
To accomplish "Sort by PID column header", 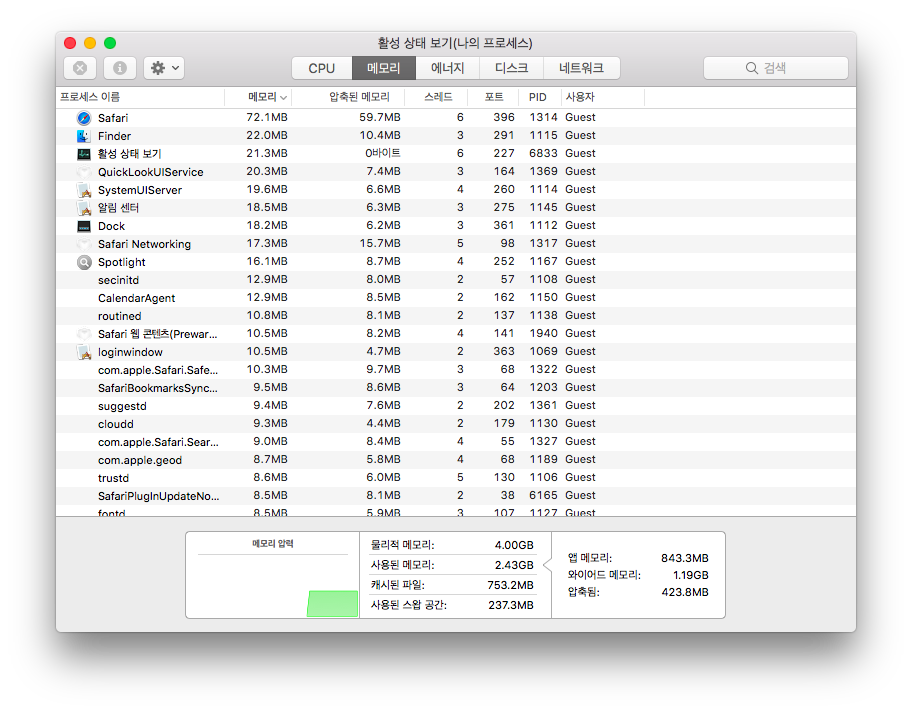I will 540,97.
